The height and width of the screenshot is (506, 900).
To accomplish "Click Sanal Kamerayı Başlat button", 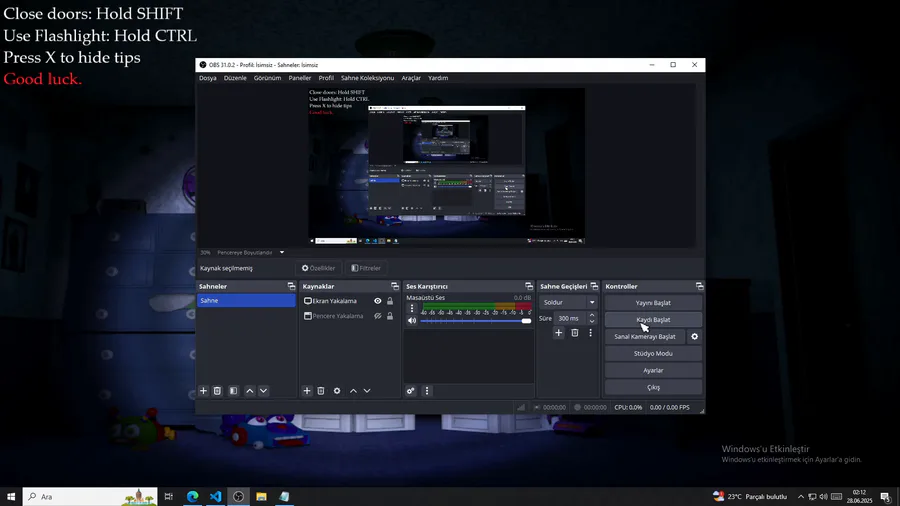I will pyautogui.click(x=645, y=337).
